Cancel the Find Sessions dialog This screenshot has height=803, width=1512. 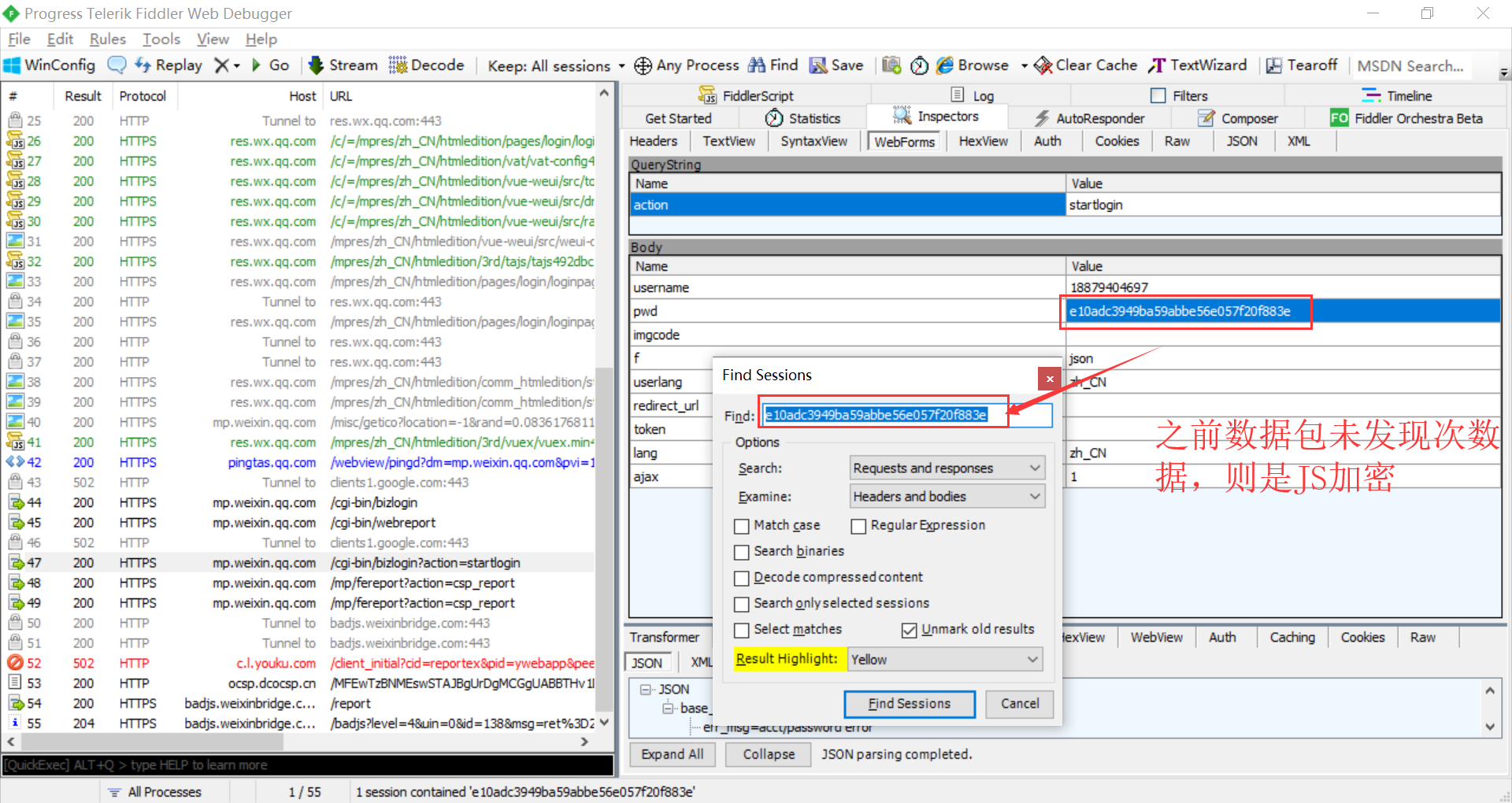click(x=1020, y=704)
